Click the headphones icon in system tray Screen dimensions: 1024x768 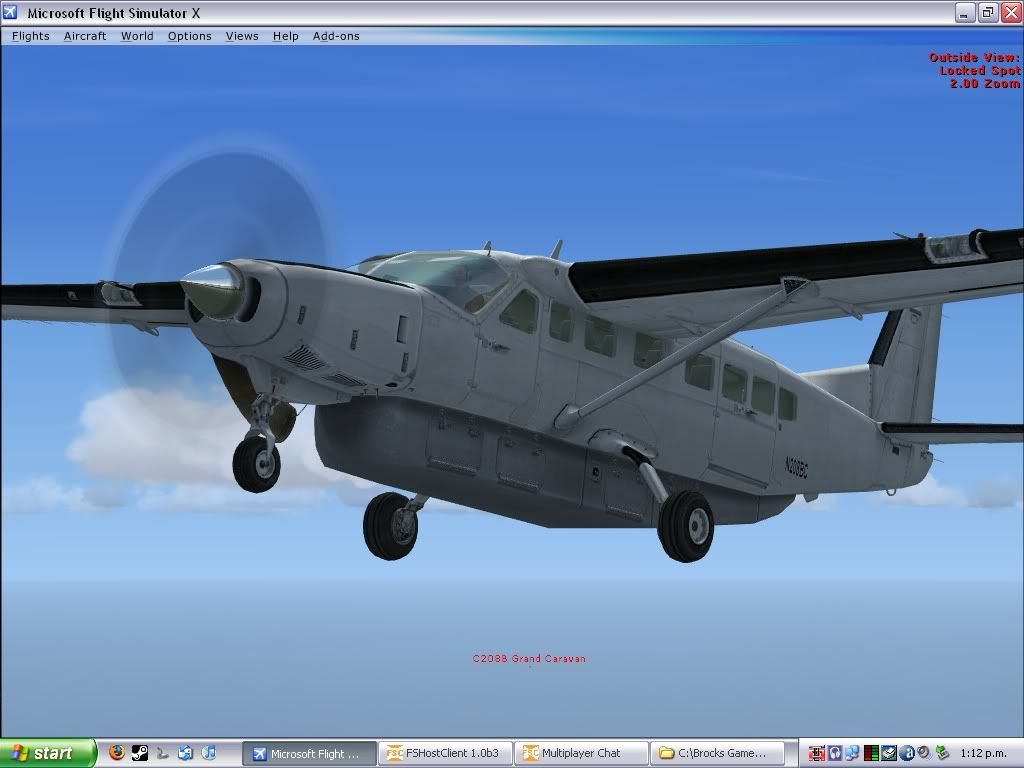pyautogui.click(x=835, y=753)
